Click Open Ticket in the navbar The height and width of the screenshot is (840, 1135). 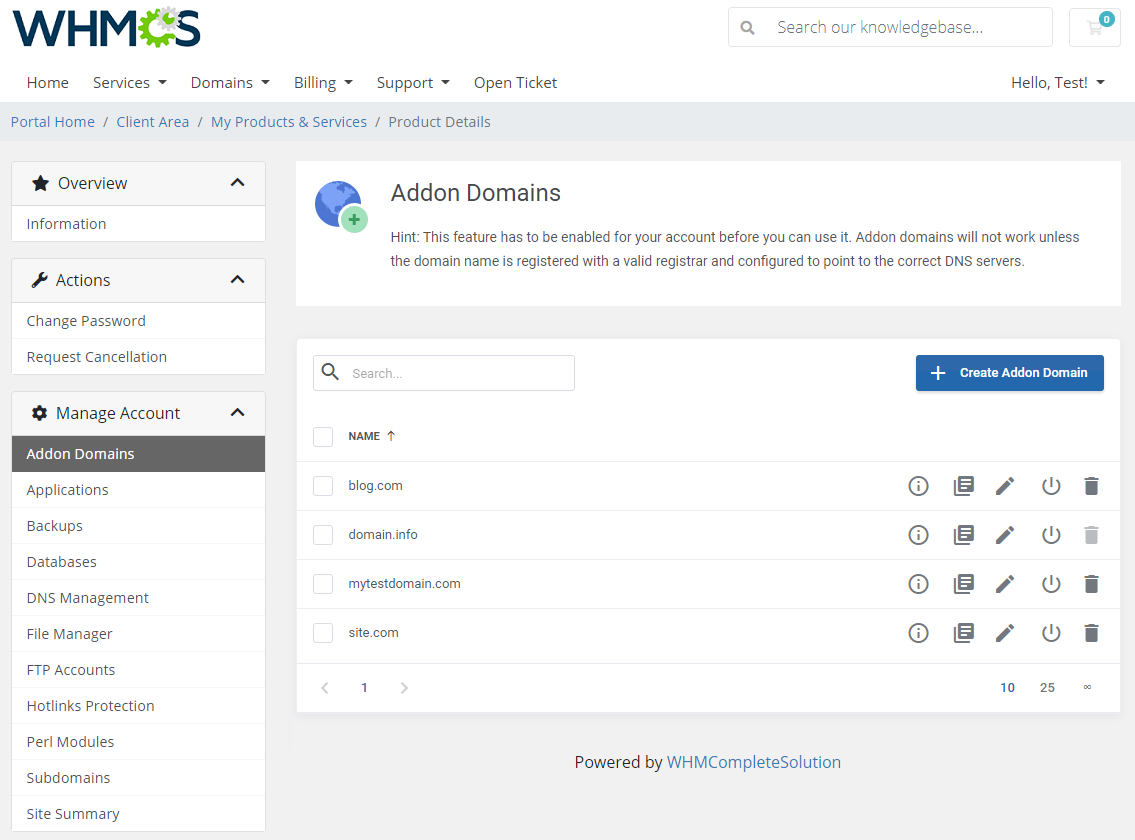coord(515,83)
